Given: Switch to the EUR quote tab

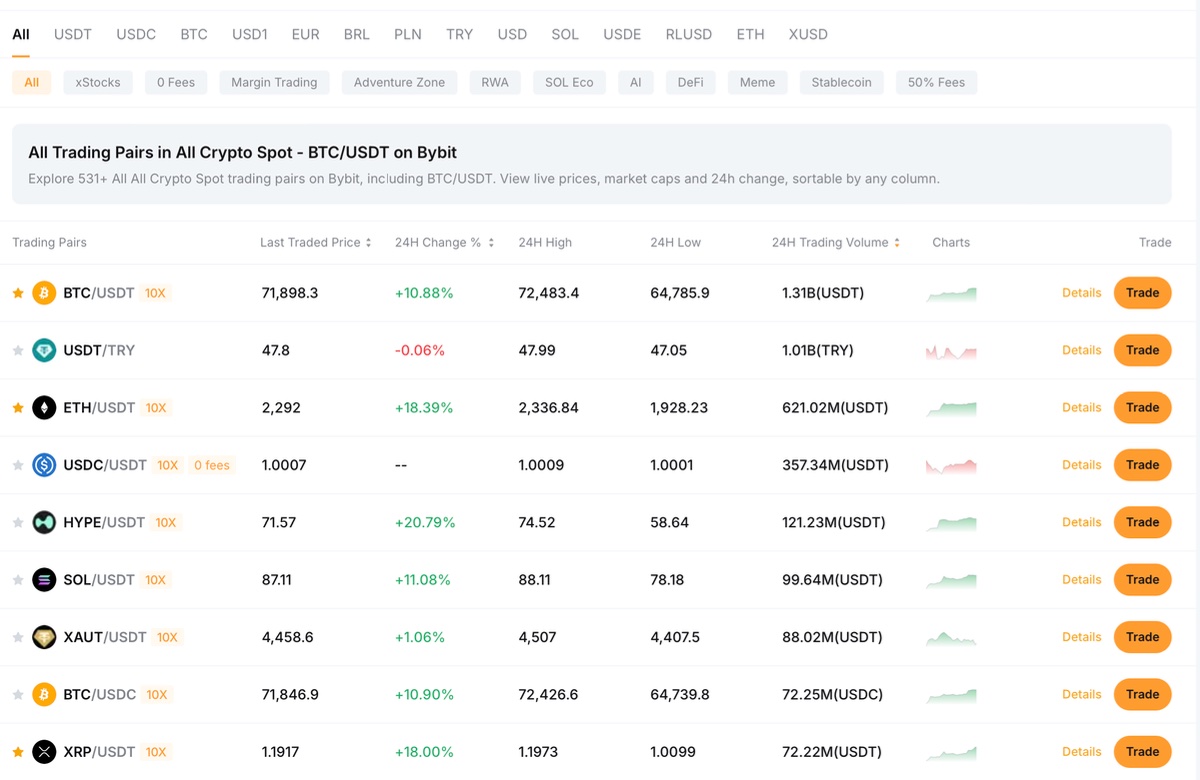Looking at the screenshot, I should (306, 34).
